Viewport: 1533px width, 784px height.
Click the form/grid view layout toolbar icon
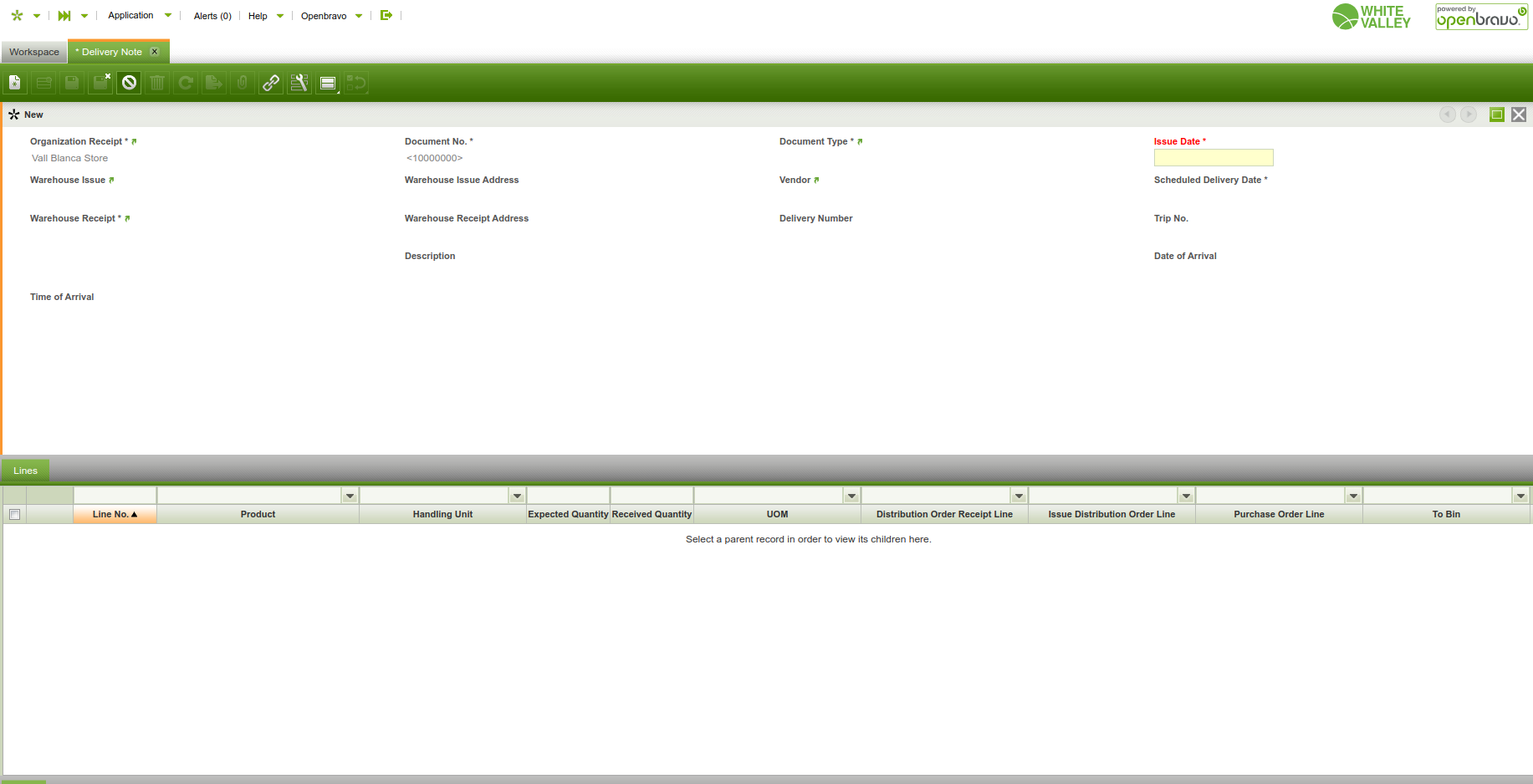point(328,83)
